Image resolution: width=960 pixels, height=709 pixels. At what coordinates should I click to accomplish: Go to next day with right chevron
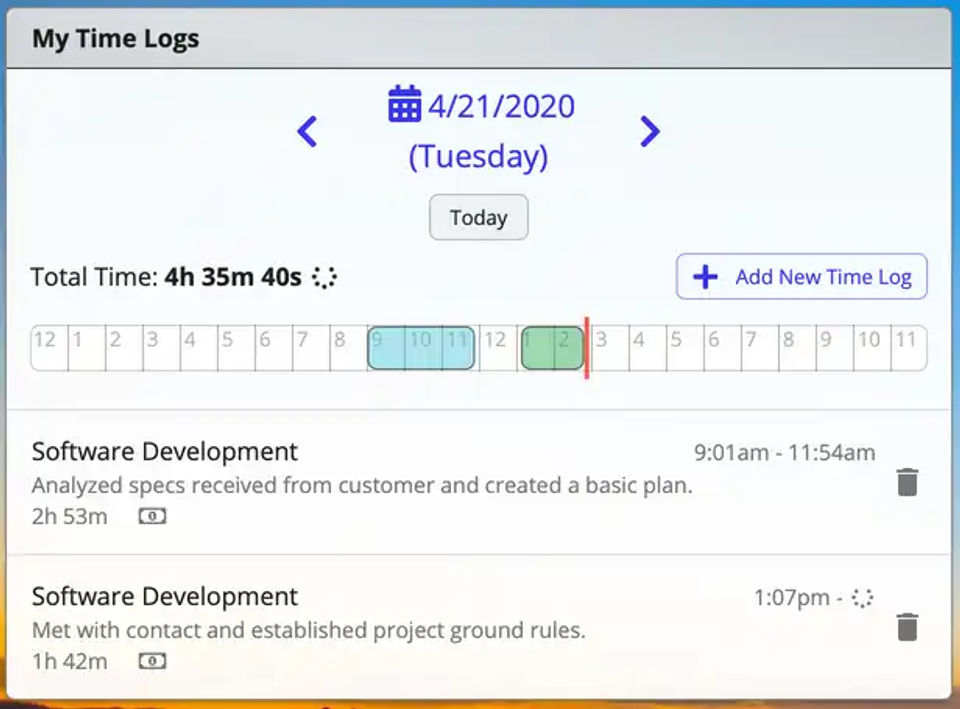(650, 131)
